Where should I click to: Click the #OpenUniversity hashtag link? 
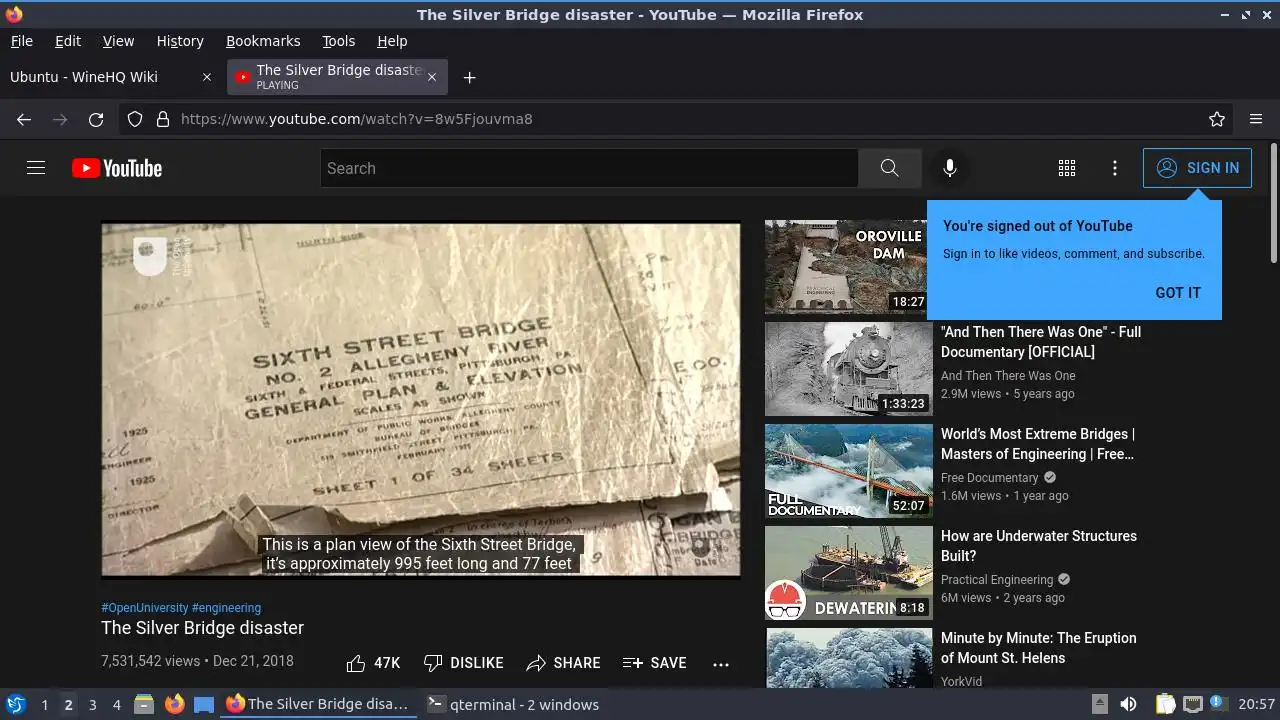point(144,607)
